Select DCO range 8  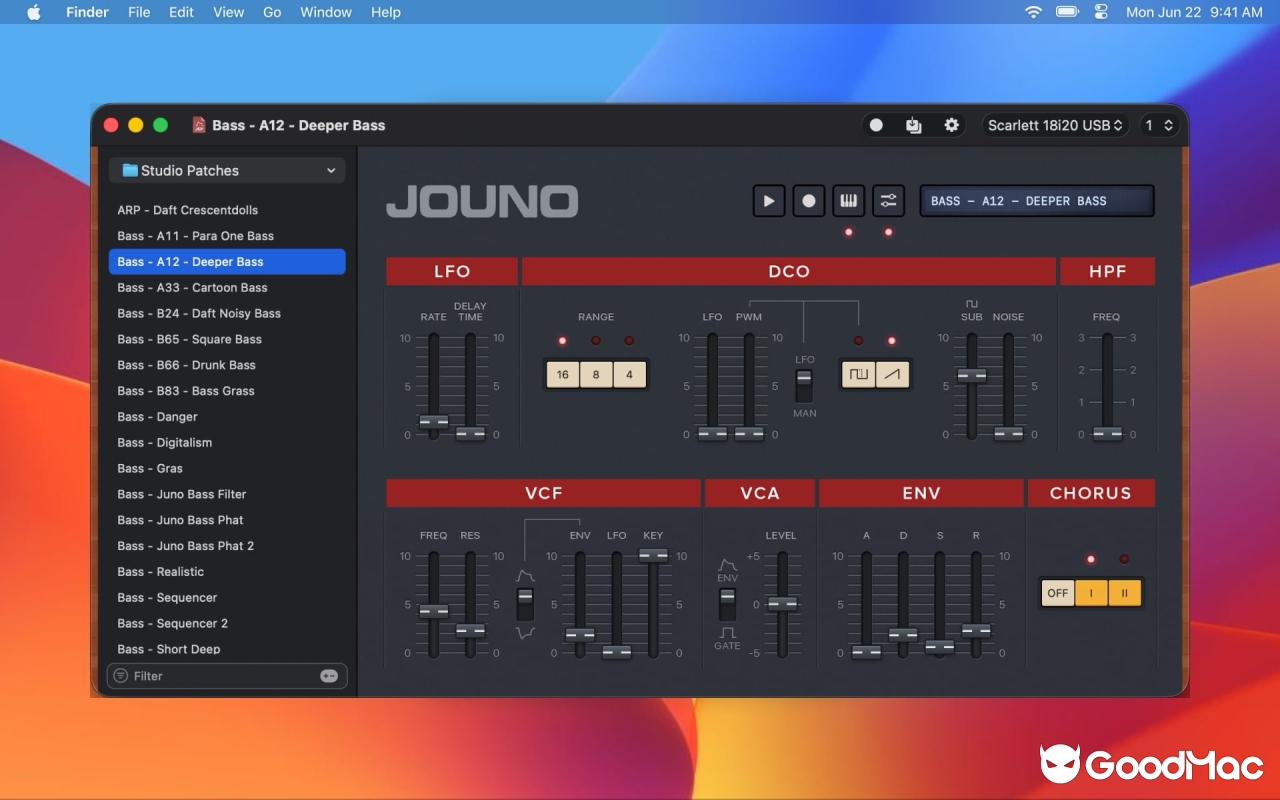pyautogui.click(x=596, y=374)
